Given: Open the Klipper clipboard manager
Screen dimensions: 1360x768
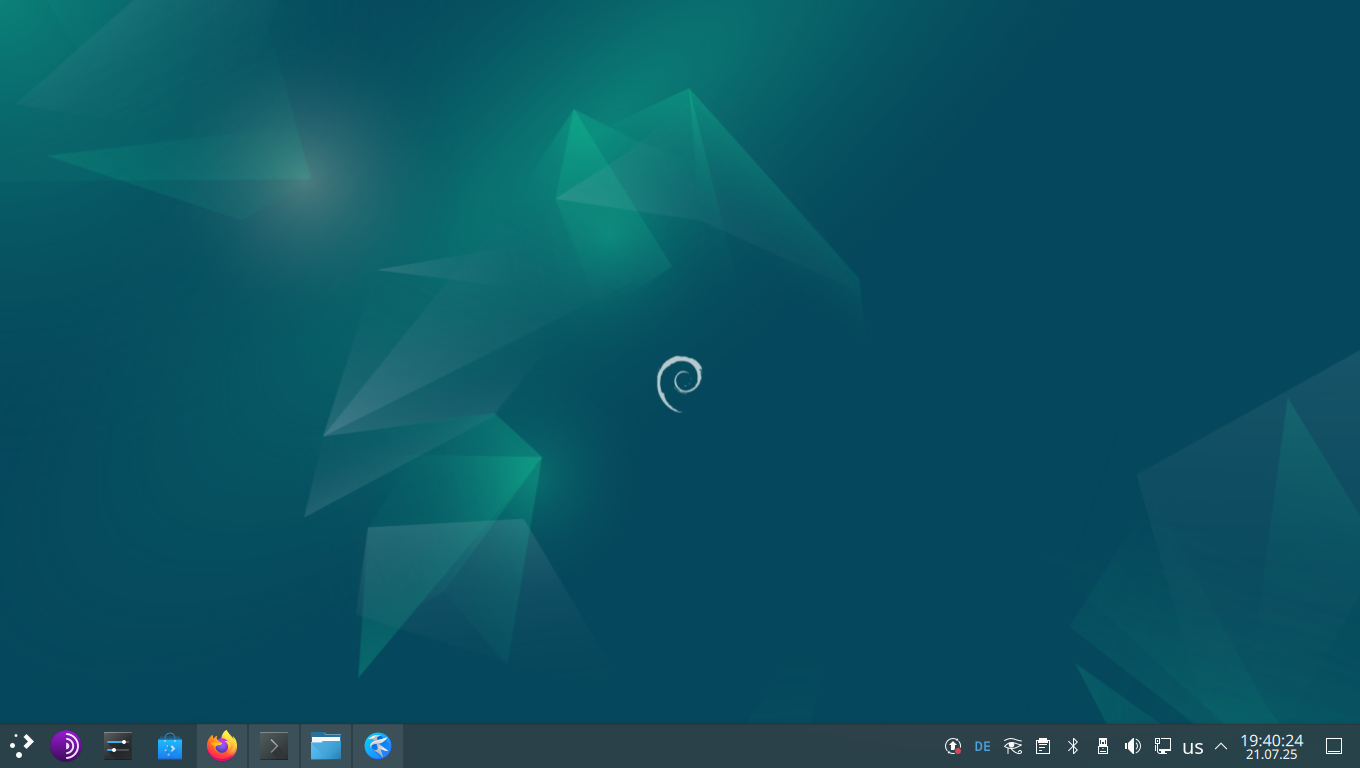Looking at the screenshot, I should tap(1043, 746).
